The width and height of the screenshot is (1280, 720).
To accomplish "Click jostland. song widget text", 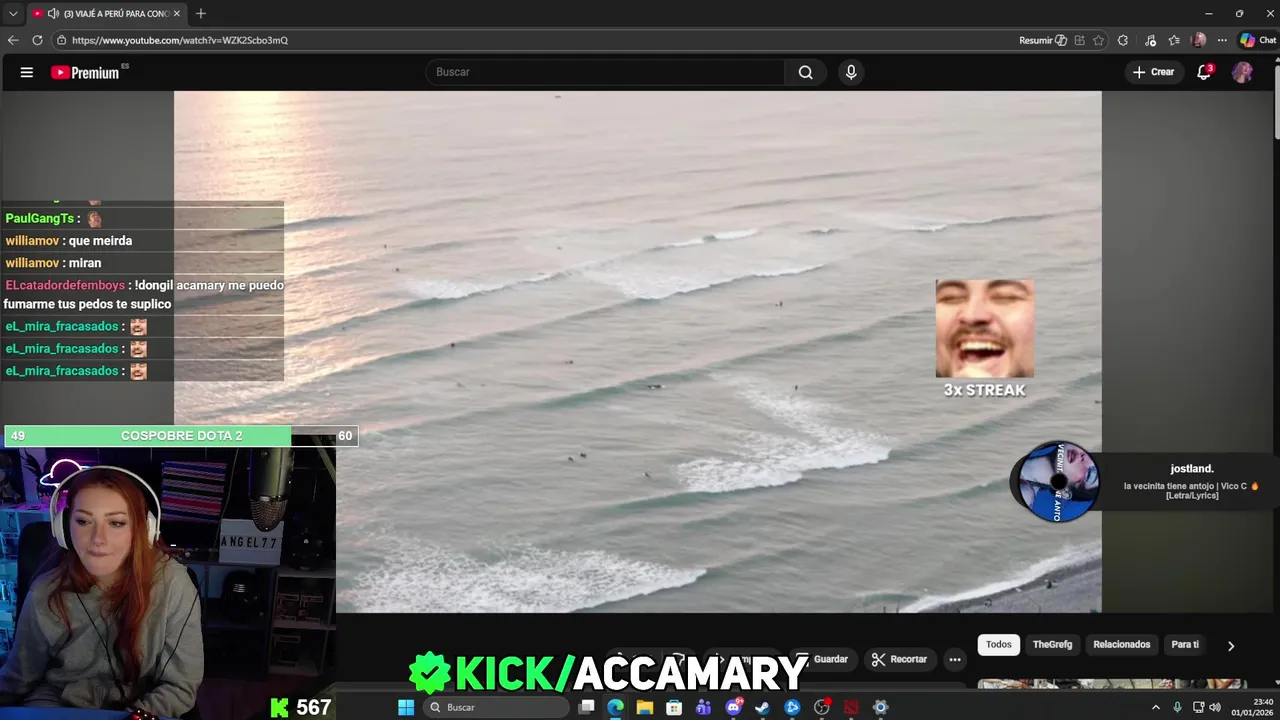I will [x=1192, y=468].
